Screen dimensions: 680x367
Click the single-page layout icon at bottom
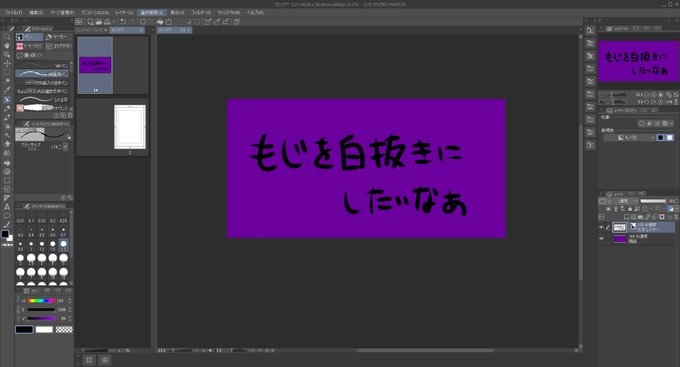pos(89,360)
